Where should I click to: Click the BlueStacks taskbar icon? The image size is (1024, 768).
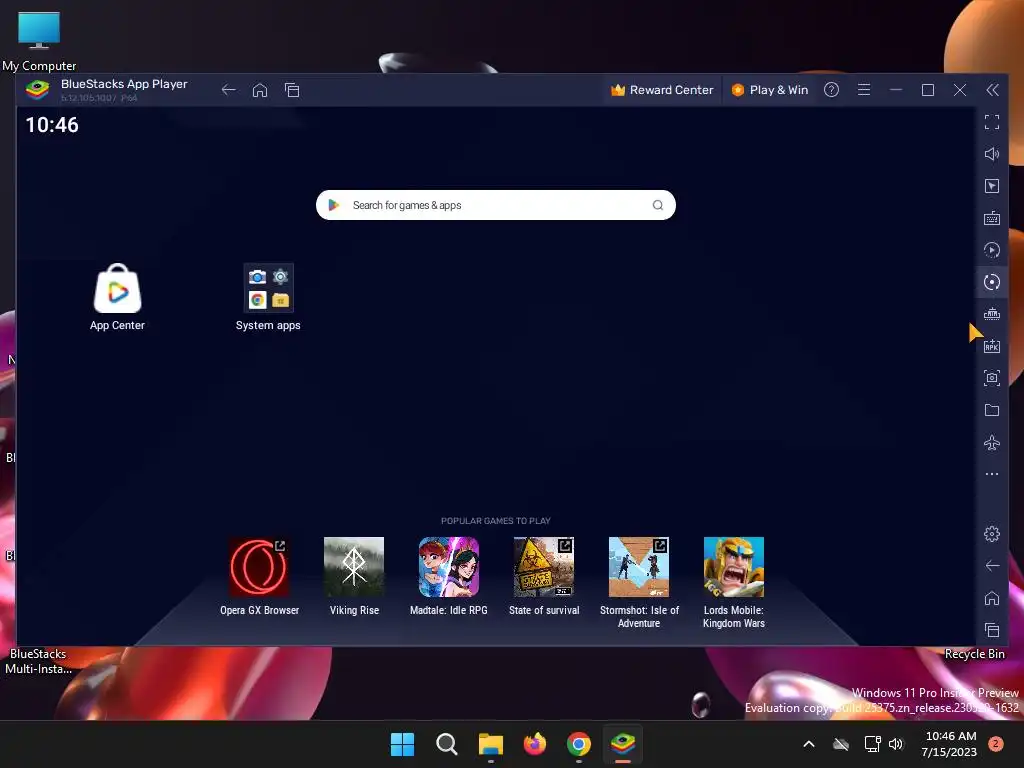click(x=623, y=744)
